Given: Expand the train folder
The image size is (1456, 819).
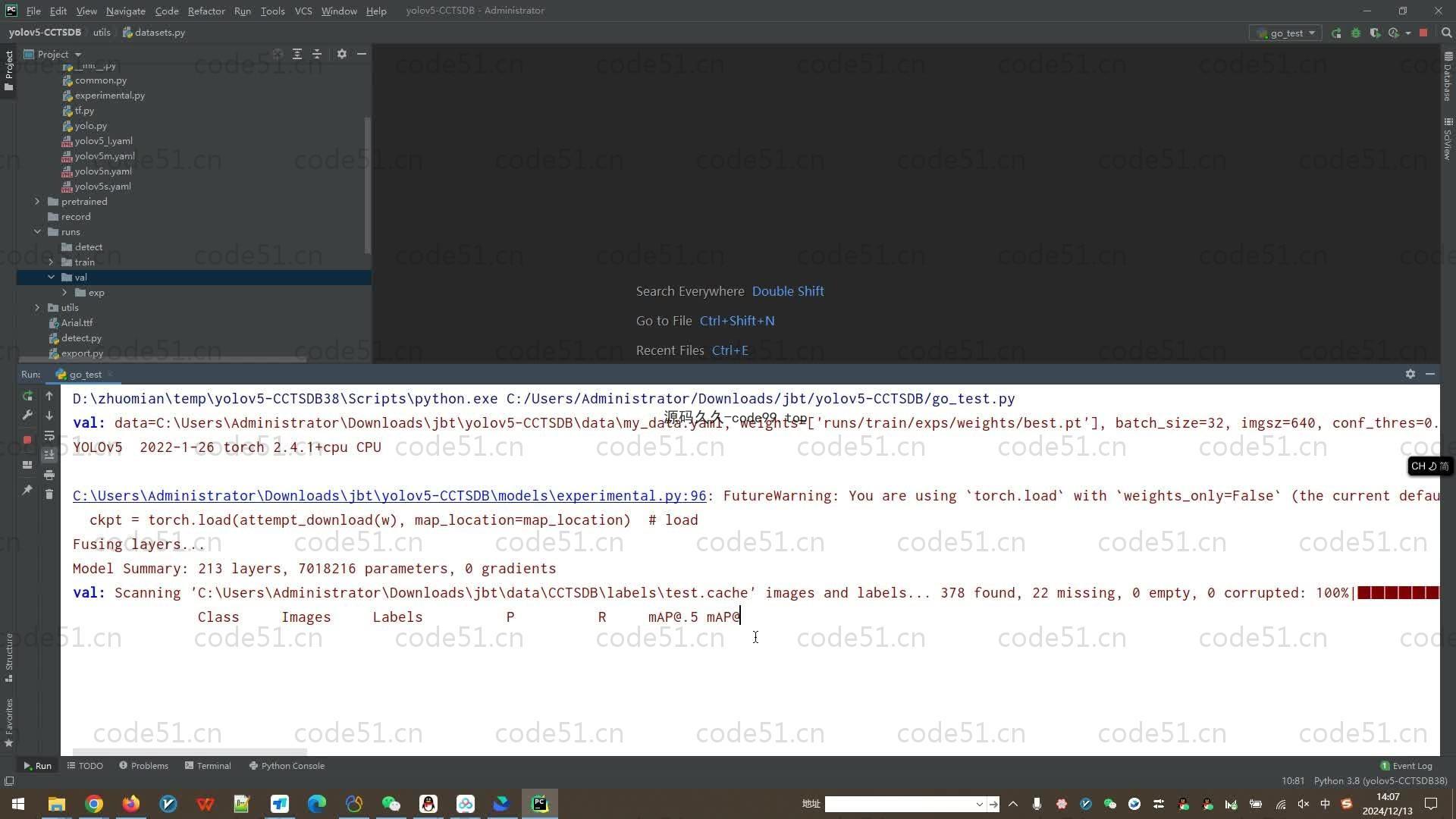Looking at the screenshot, I should tap(51, 262).
